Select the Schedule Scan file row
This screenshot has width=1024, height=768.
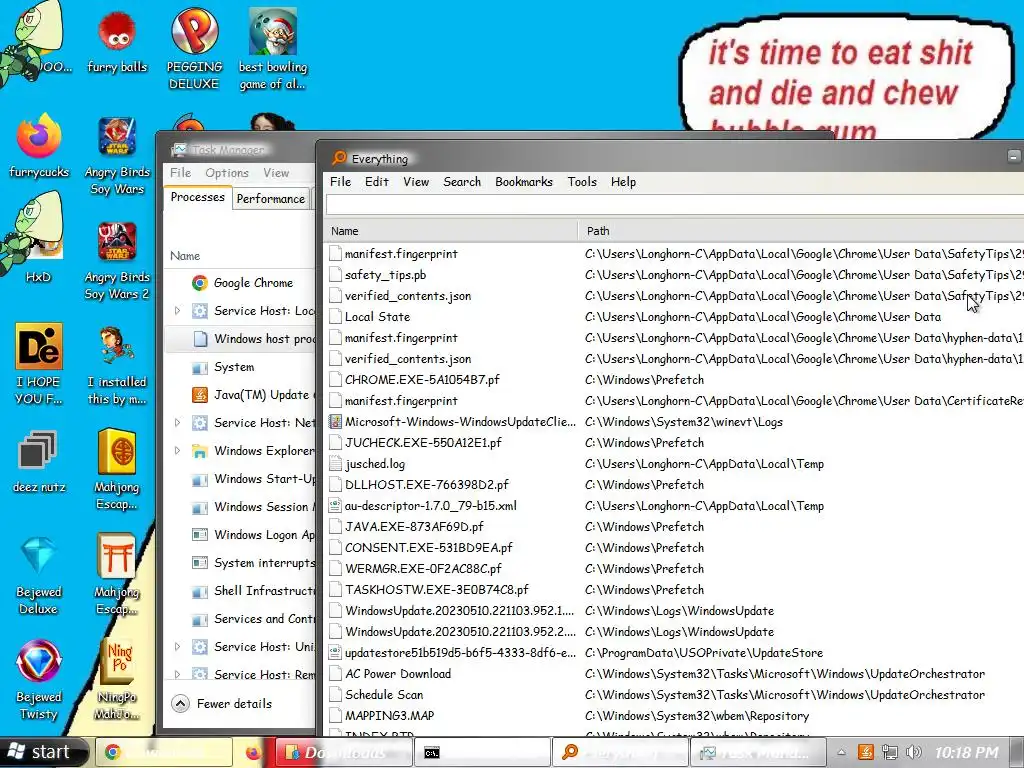673,694
